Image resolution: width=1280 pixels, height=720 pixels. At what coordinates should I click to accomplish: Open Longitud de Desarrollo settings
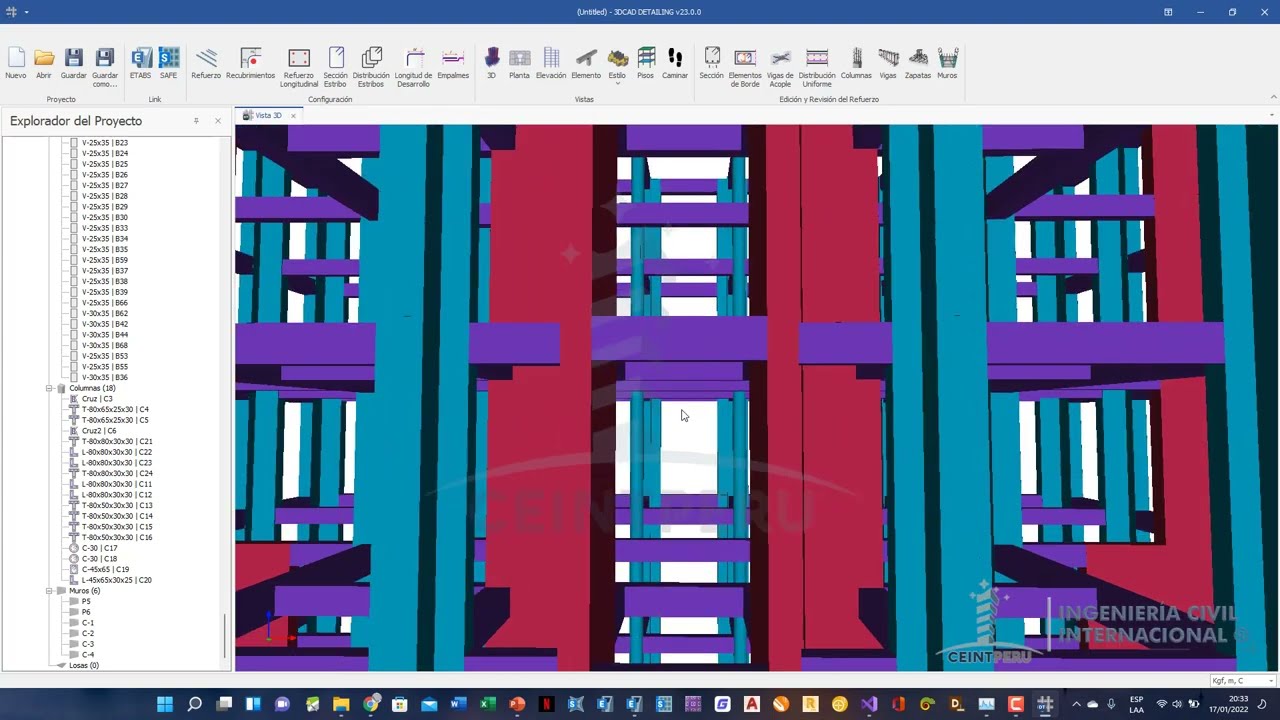414,68
